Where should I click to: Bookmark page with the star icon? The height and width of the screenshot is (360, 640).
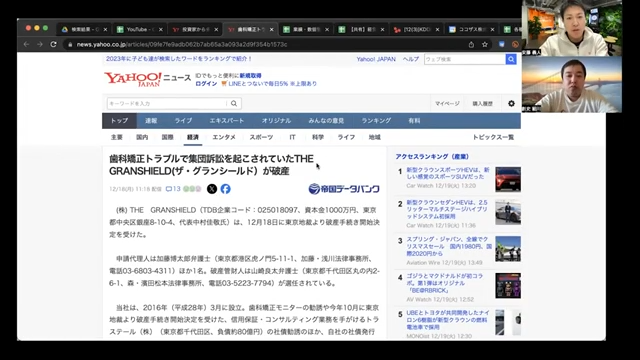click(x=485, y=44)
